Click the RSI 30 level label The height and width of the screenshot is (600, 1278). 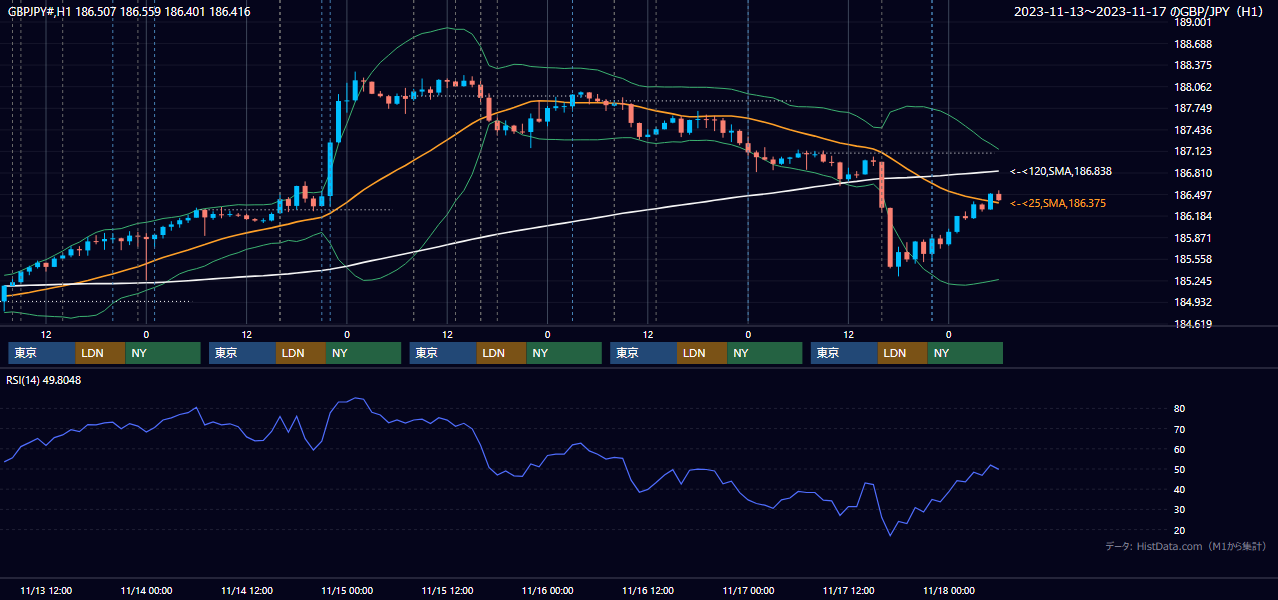tap(1180, 509)
